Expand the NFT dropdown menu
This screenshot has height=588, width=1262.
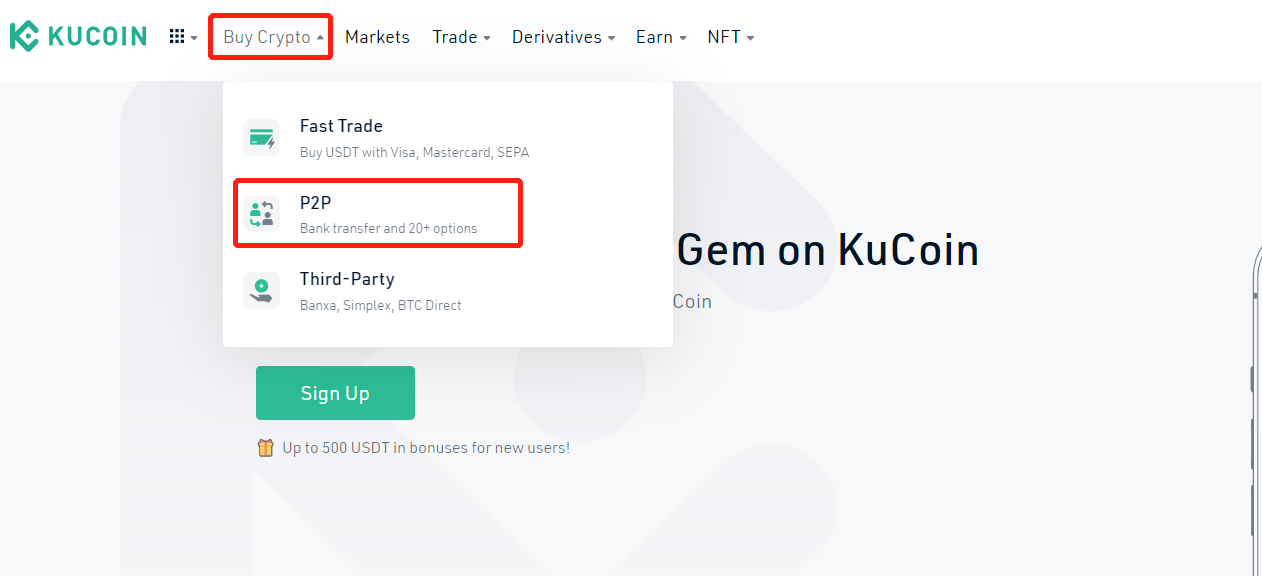731,37
